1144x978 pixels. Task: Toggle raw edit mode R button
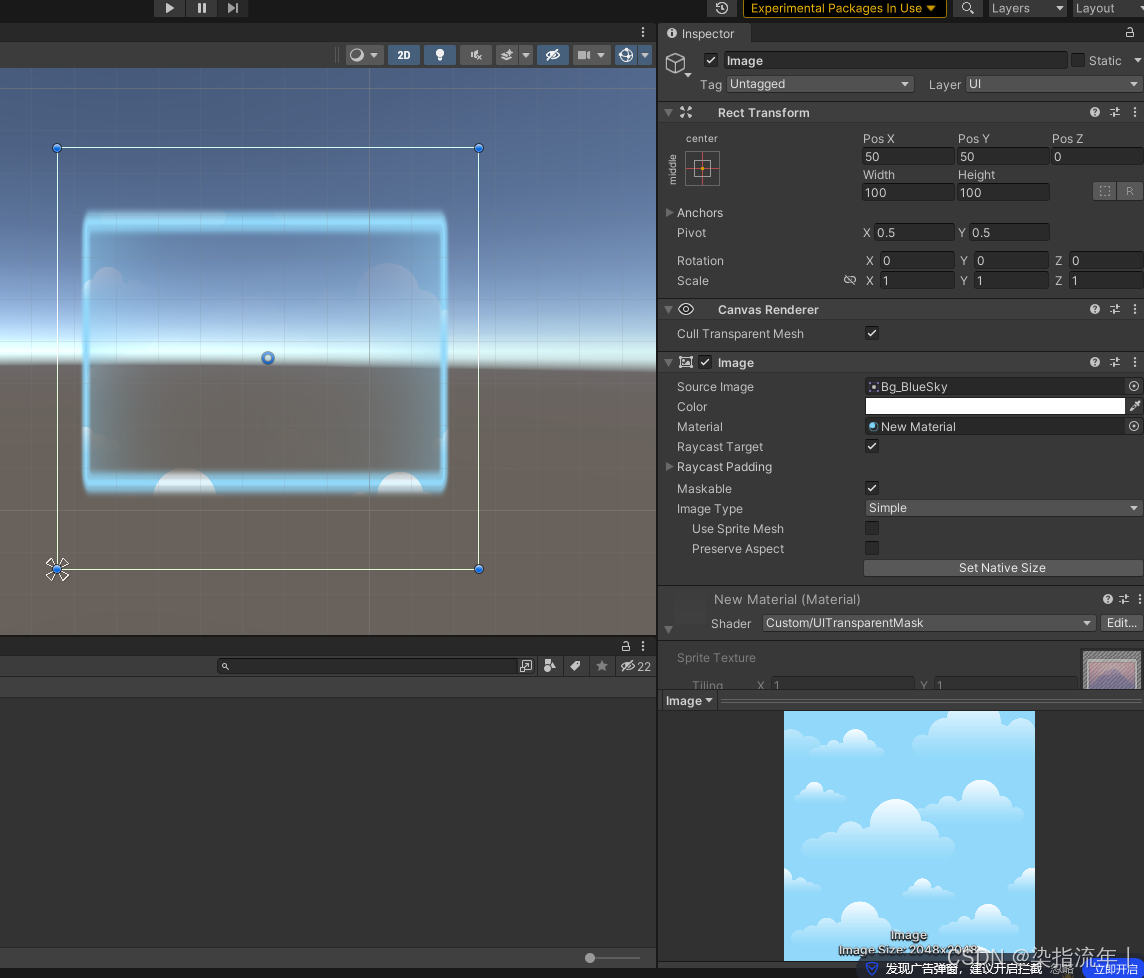point(1129,191)
